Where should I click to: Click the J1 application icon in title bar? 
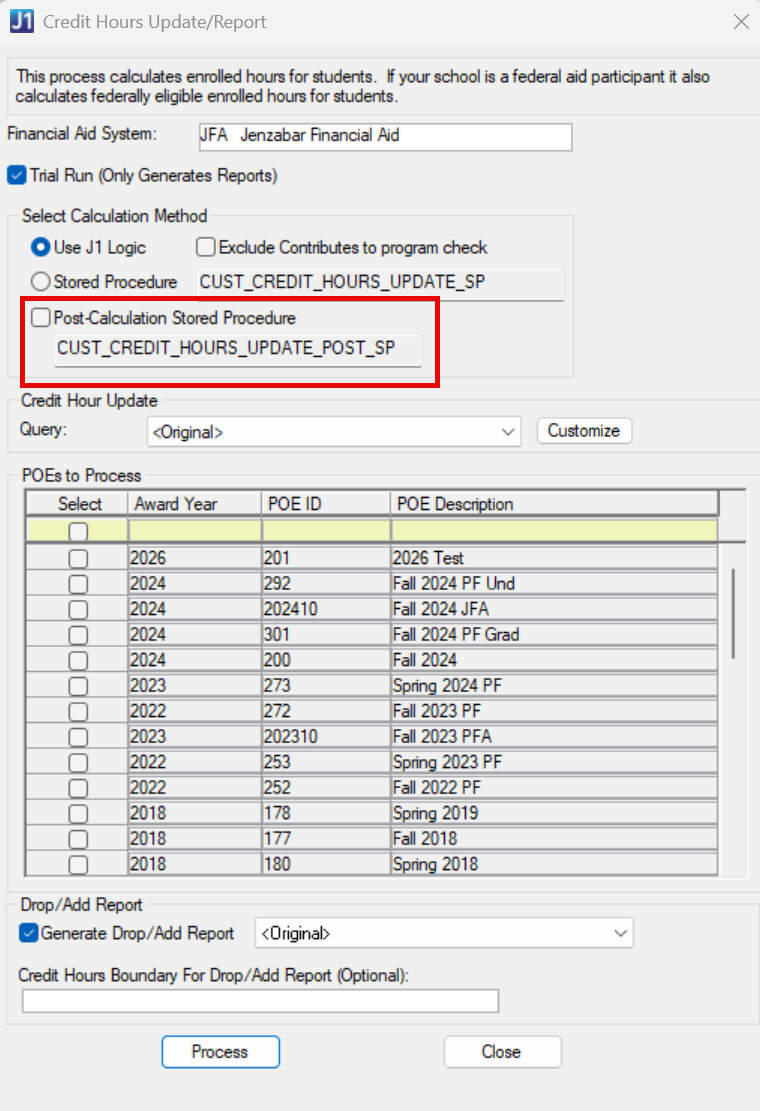tap(21, 21)
